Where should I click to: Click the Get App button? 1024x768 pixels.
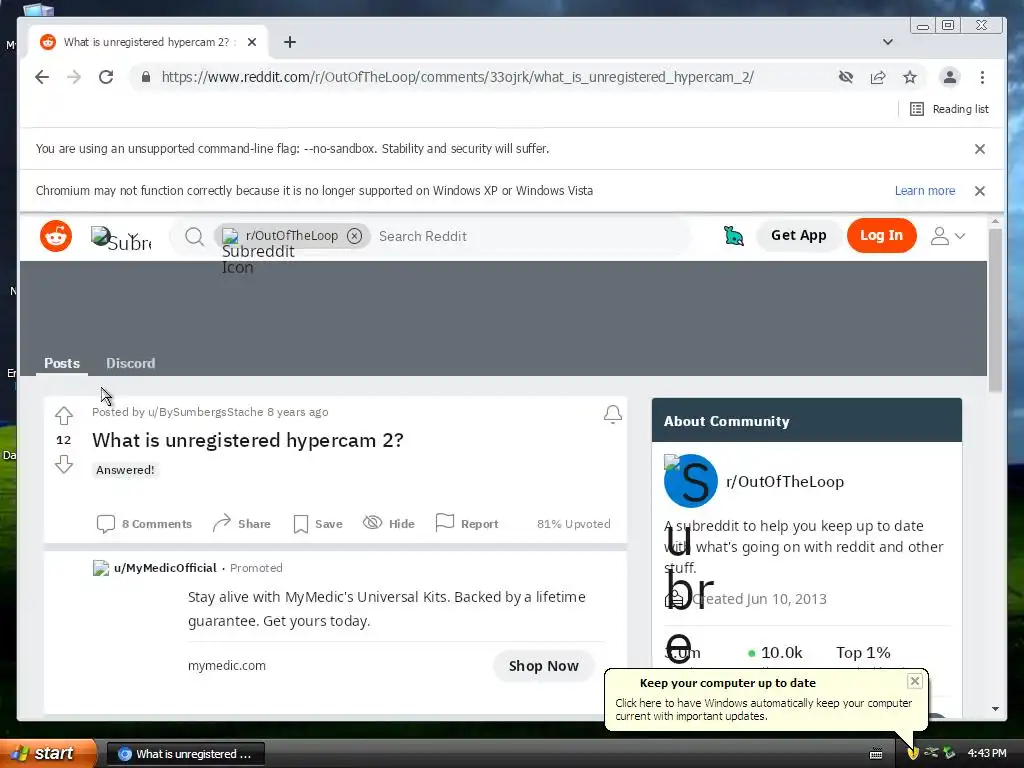798,235
